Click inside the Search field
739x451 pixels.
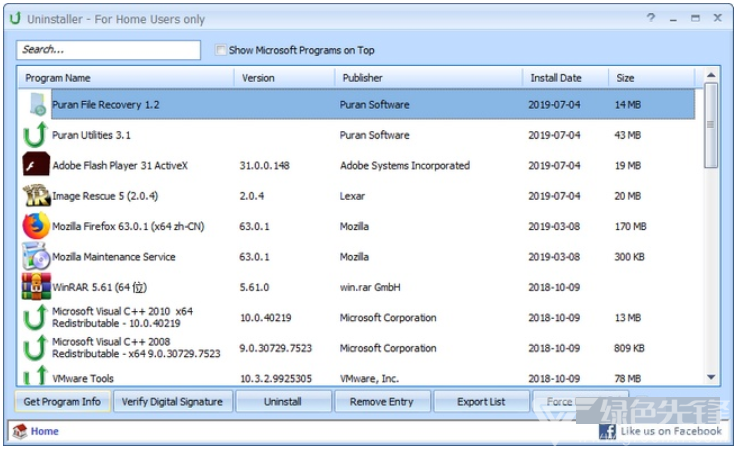click(108, 49)
